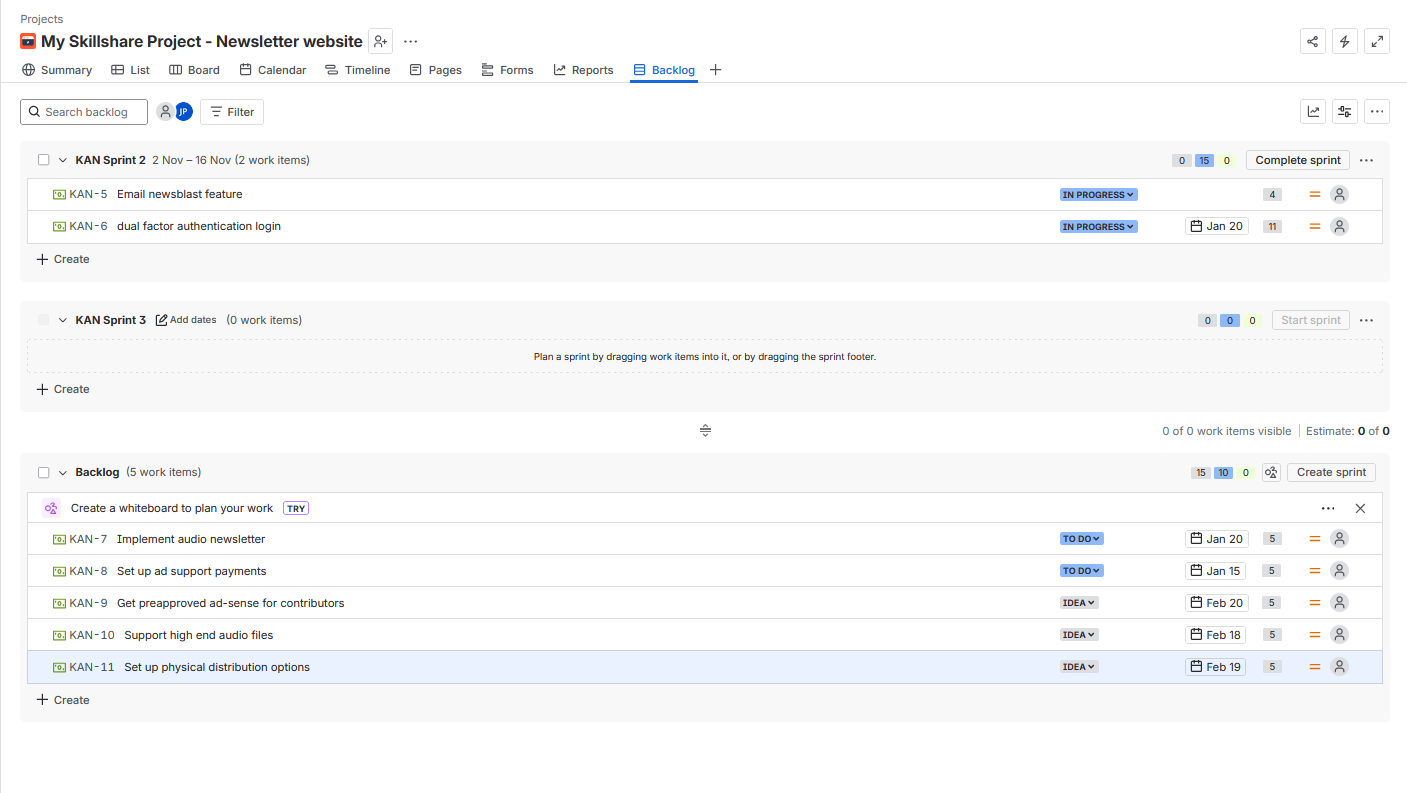This screenshot has width=1407, height=793.
Task: Click Create a whiteboard to plan your work
Action: (x=172, y=508)
